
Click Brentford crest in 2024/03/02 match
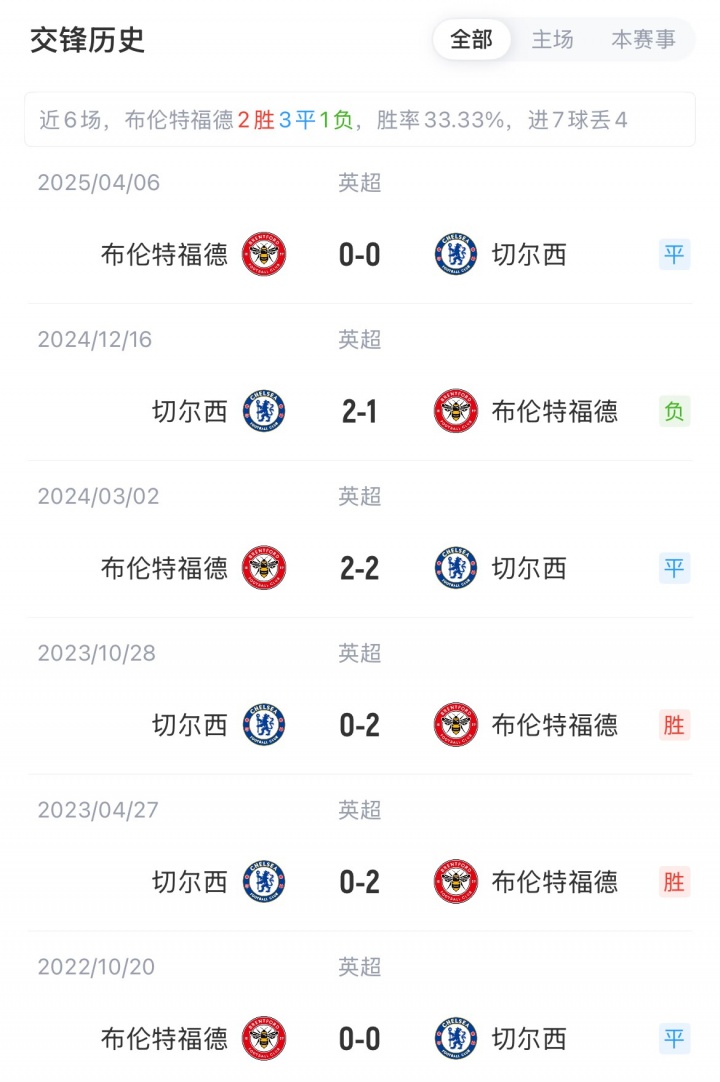(x=264, y=568)
